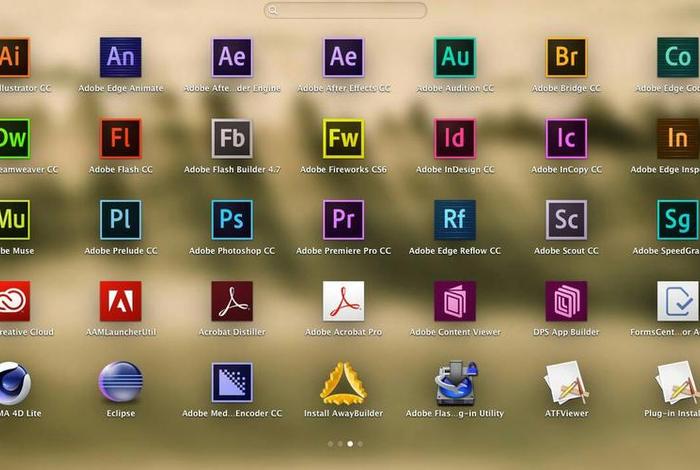700x470 pixels.
Task: Open the Plug-in Installer icon
Action: pyautogui.click(x=678, y=383)
